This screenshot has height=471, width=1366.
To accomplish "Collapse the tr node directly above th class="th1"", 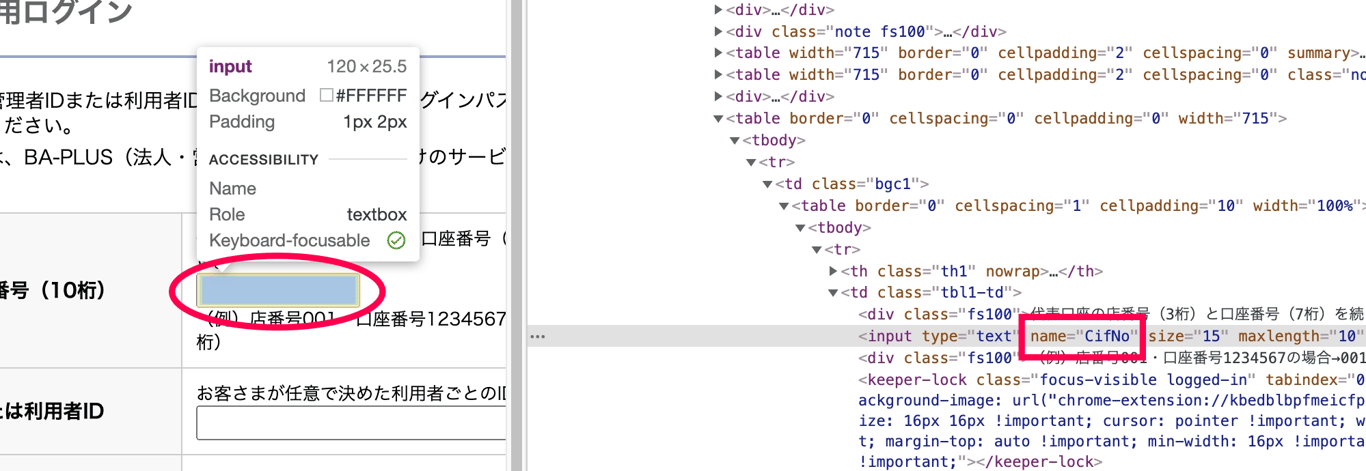I will point(817,249).
